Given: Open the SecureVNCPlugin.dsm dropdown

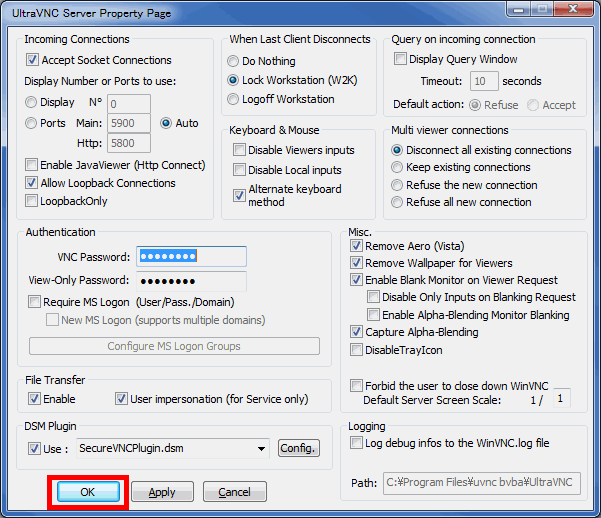Looking at the screenshot, I should pos(173,448).
